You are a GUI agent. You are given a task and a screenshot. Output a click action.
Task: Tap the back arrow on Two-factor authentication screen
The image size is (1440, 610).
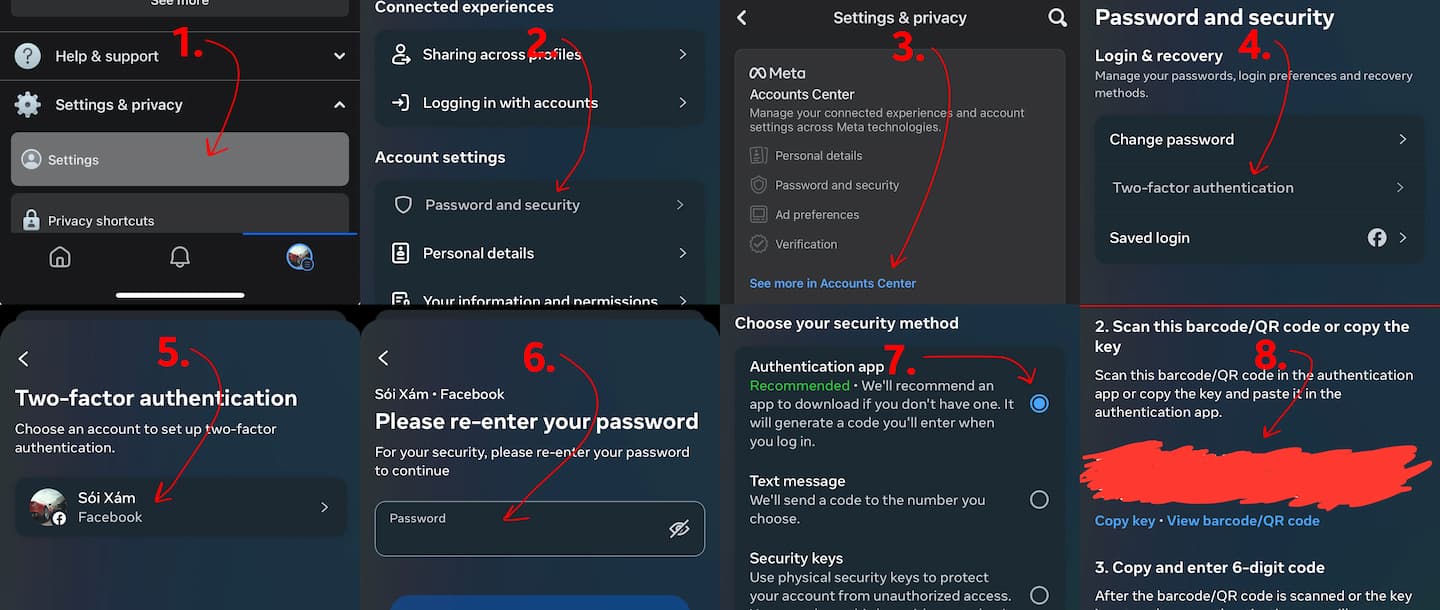(22, 358)
